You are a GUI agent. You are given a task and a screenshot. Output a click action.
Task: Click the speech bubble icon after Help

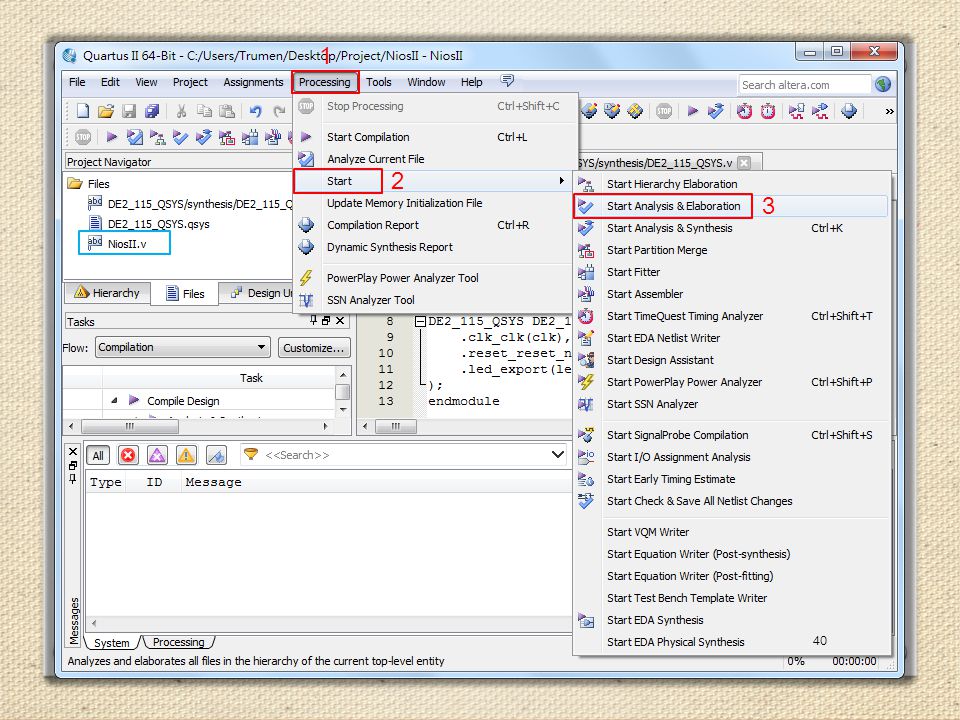click(507, 80)
